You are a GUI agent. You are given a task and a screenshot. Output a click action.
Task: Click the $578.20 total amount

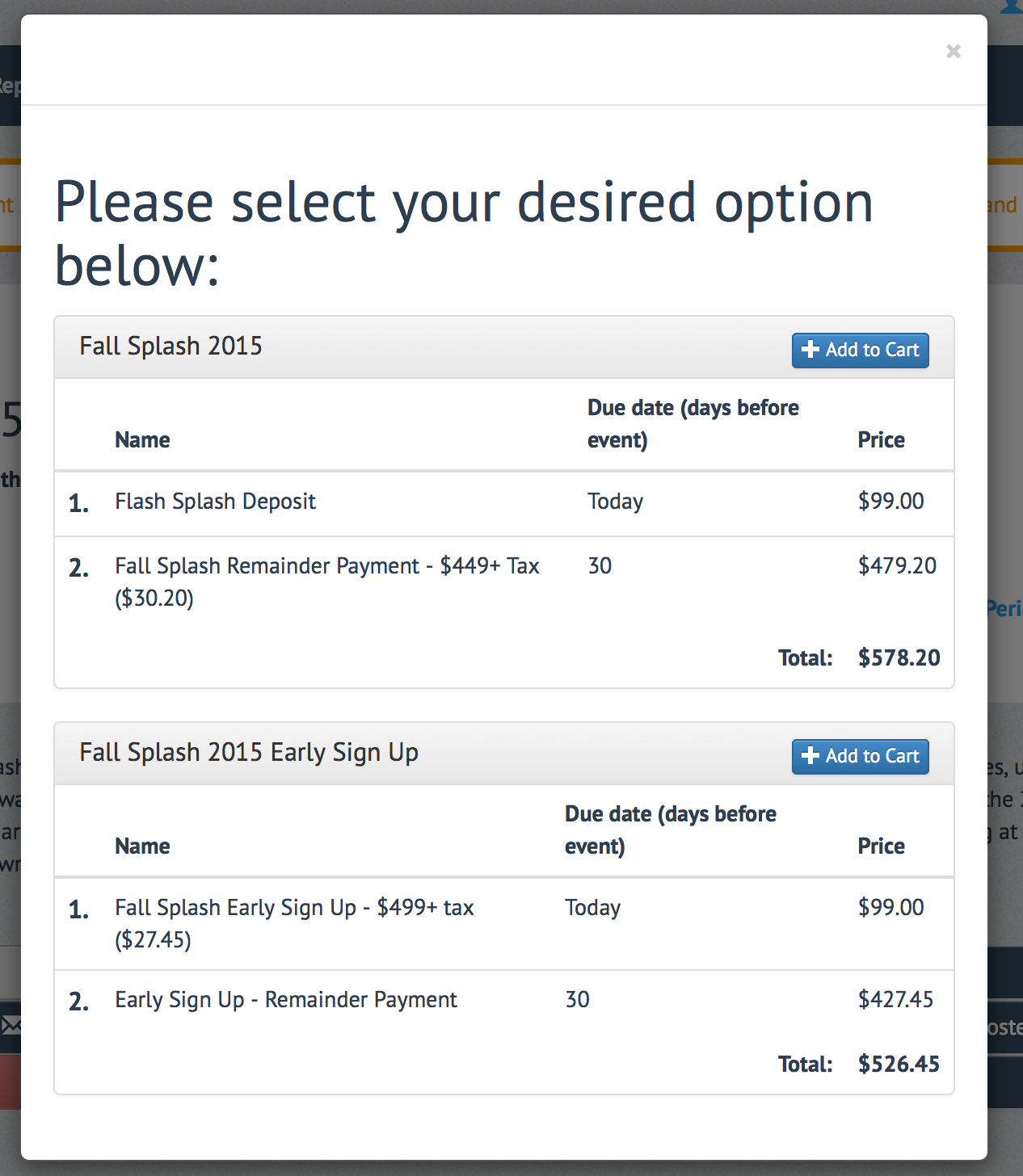click(899, 657)
